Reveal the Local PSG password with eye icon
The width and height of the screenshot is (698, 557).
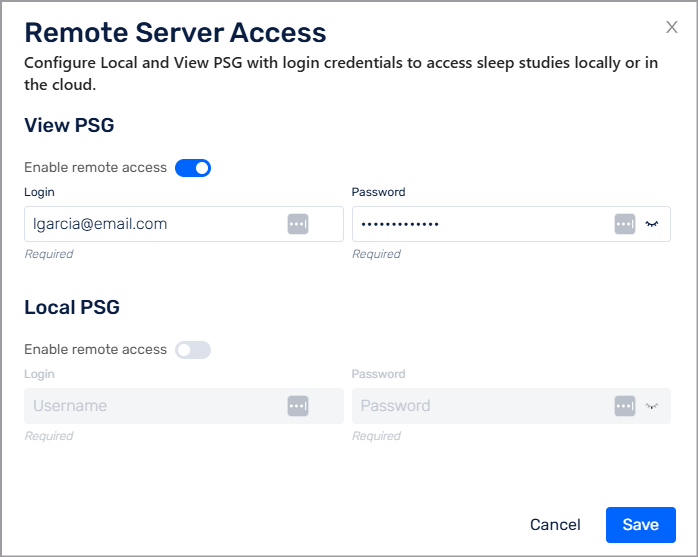652,406
